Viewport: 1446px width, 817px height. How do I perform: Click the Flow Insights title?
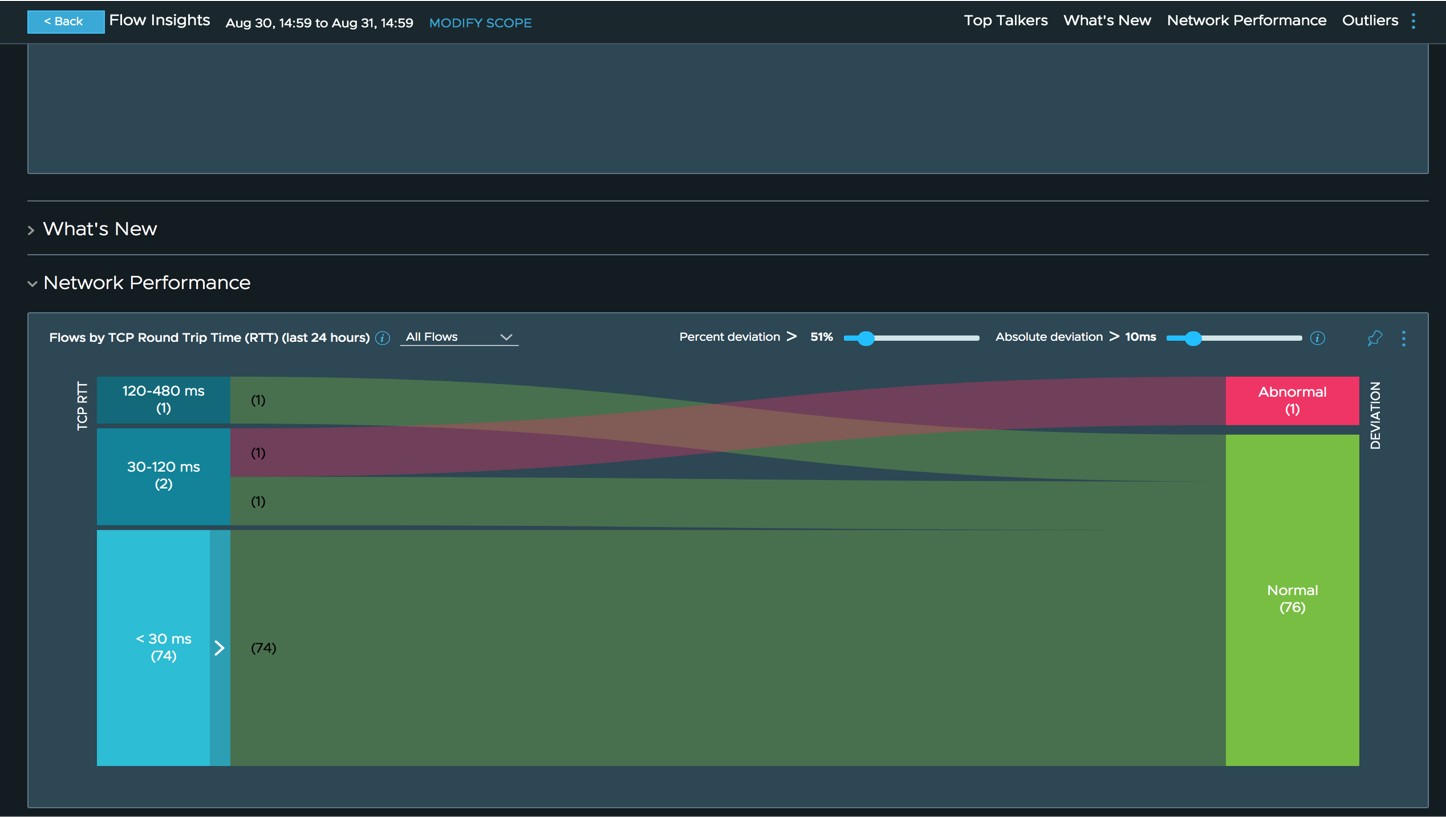pyautogui.click(x=160, y=20)
